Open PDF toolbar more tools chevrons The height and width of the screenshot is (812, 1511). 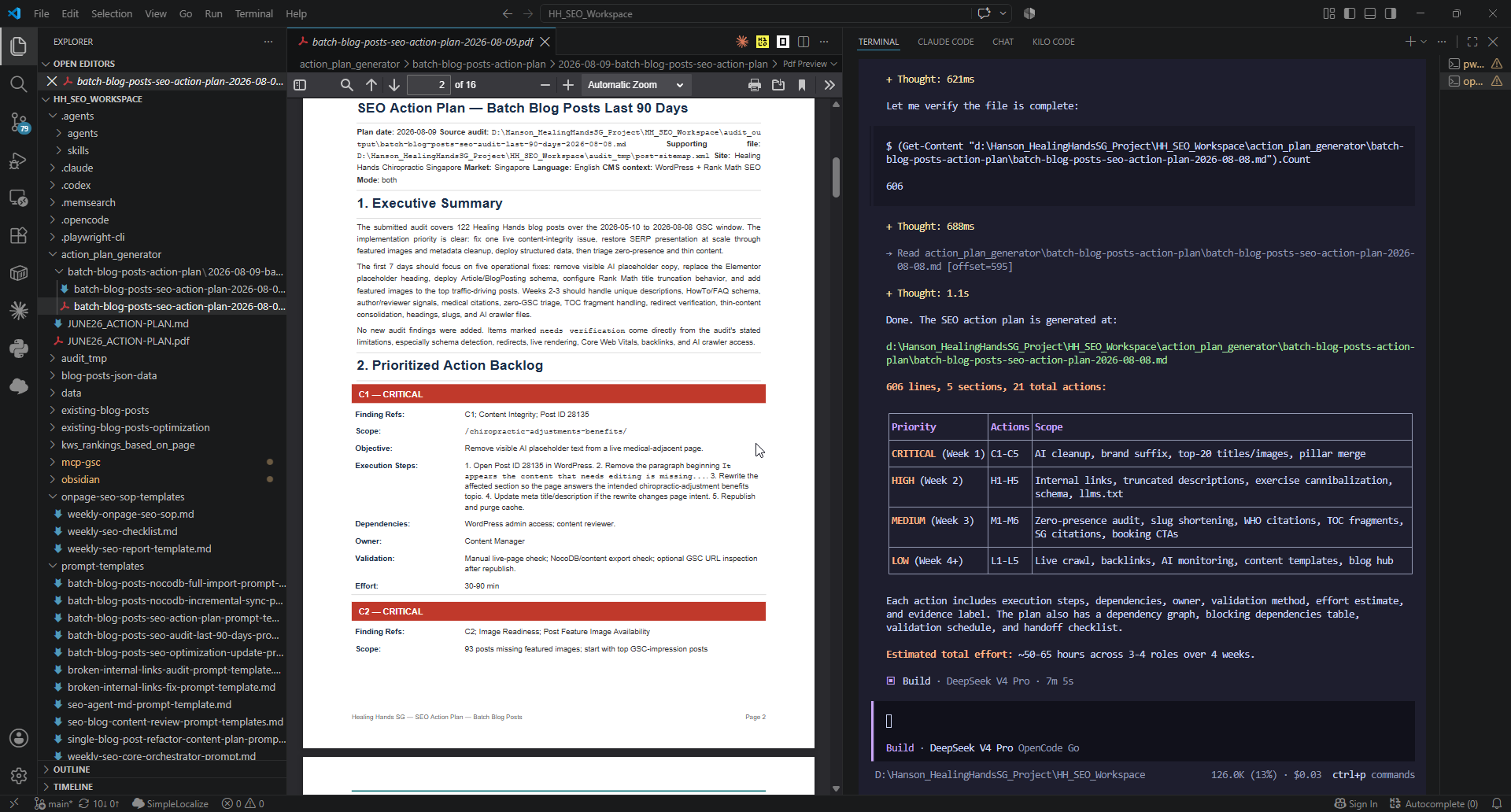coord(829,85)
